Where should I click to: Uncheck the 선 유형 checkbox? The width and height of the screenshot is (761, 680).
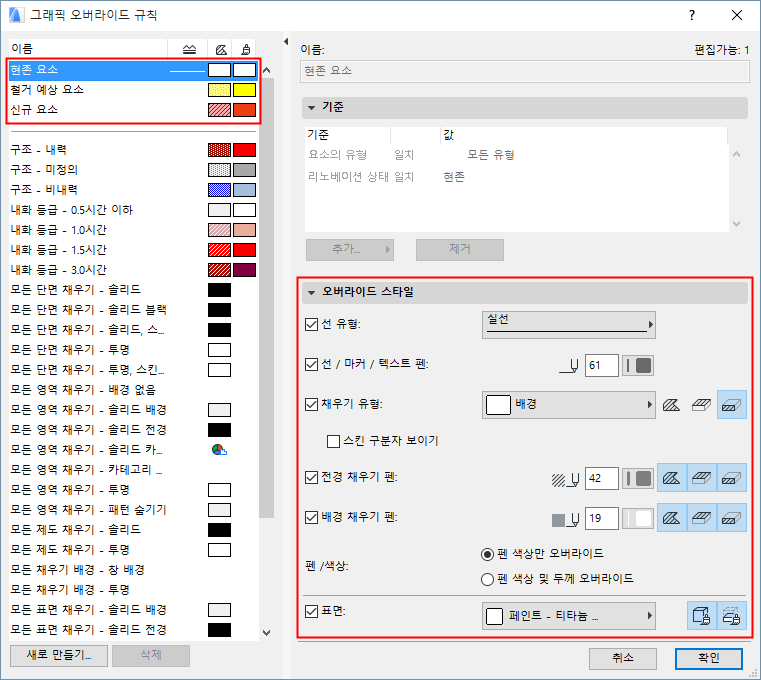point(311,324)
